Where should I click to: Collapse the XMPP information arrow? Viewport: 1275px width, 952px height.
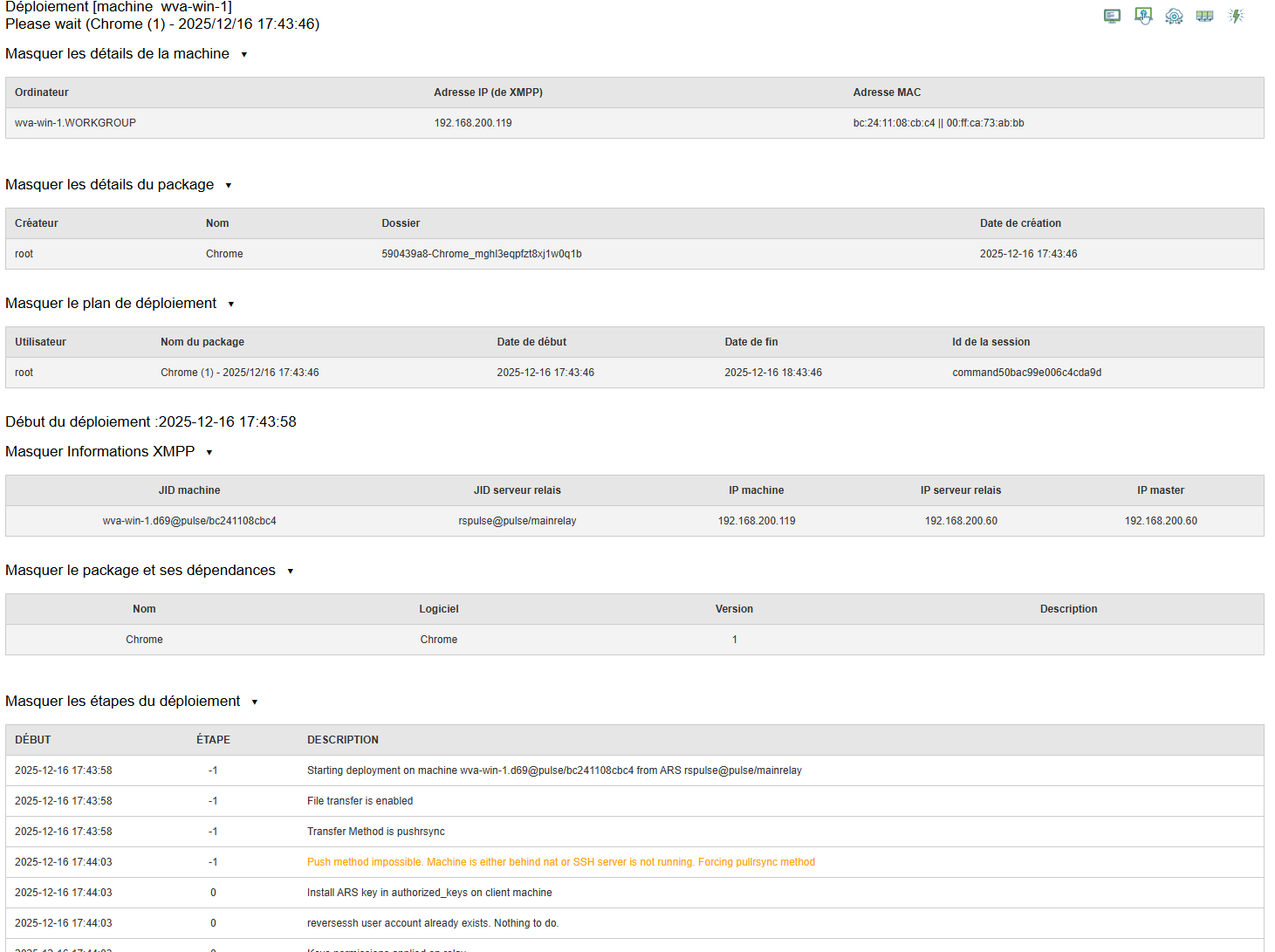209,453
